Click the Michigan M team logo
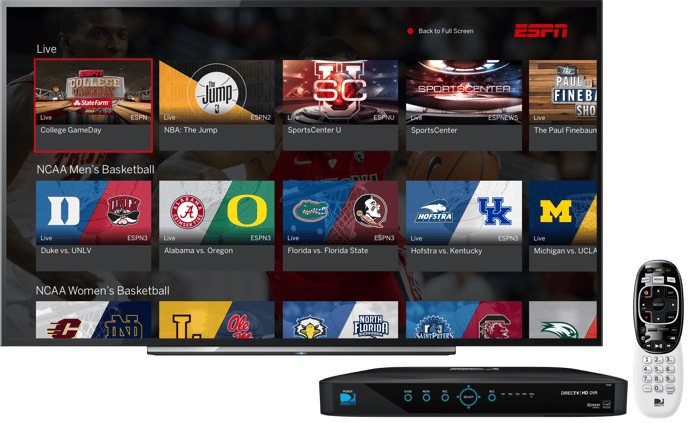 (555, 210)
